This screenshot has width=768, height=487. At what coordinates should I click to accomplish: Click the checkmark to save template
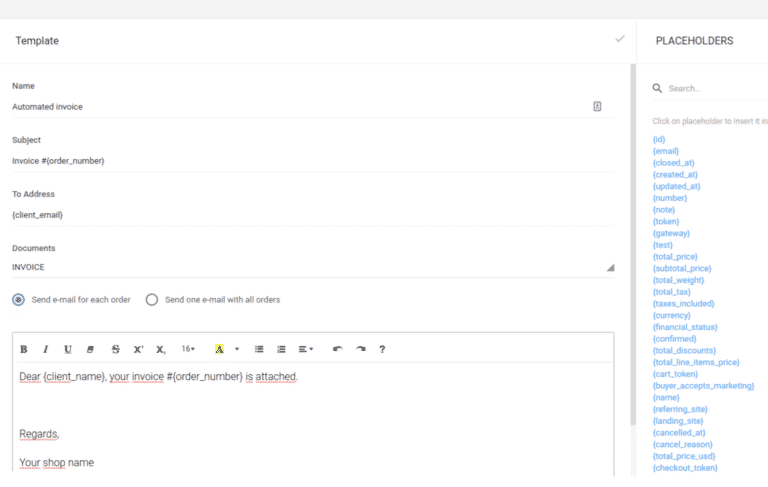pos(620,39)
